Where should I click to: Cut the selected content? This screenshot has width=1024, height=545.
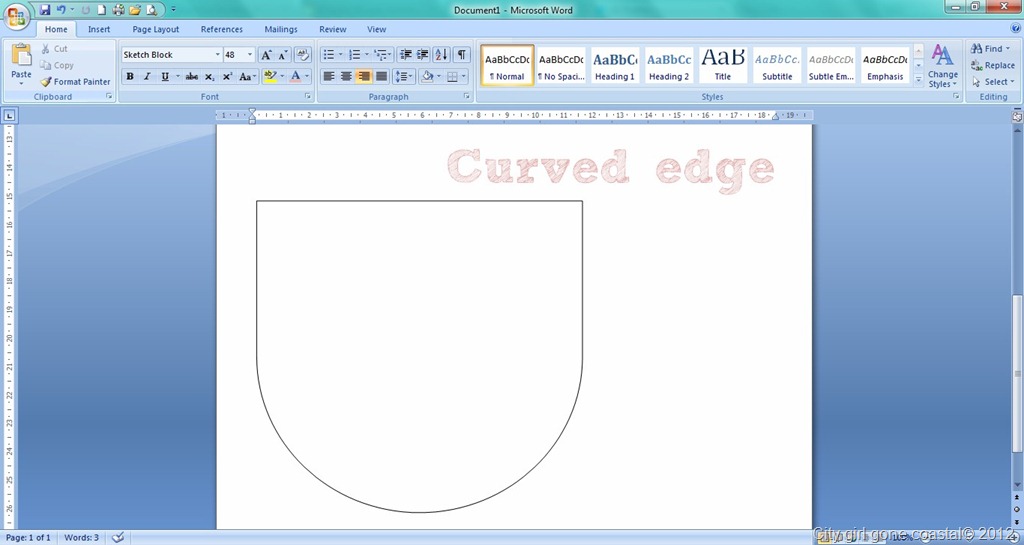click(54, 49)
